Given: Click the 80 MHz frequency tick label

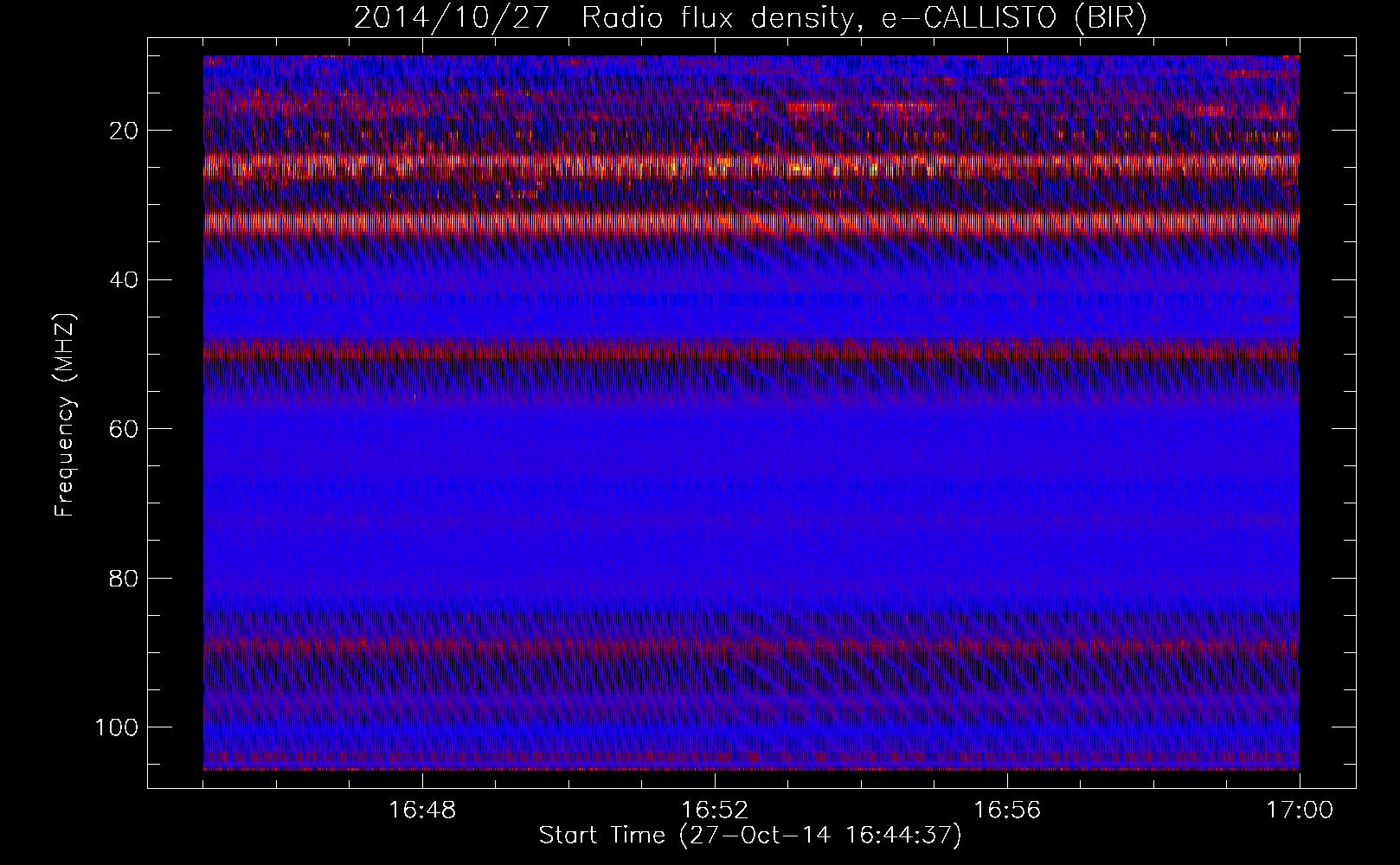Looking at the screenshot, I should coord(124,578).
